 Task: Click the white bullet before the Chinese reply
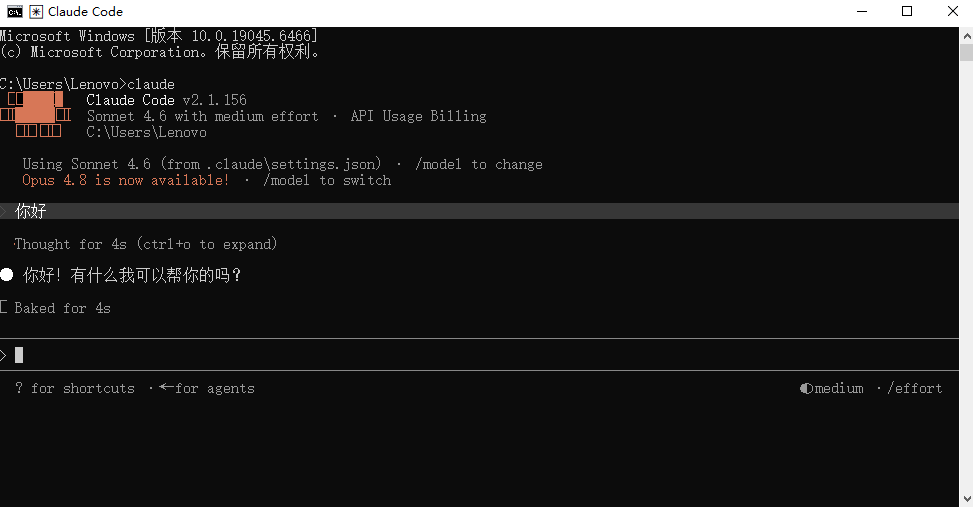pos(7,275)
